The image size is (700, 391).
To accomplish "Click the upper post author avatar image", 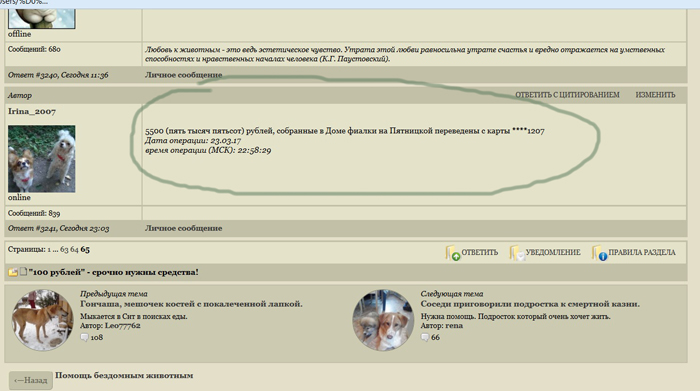I will coord(42,19).
